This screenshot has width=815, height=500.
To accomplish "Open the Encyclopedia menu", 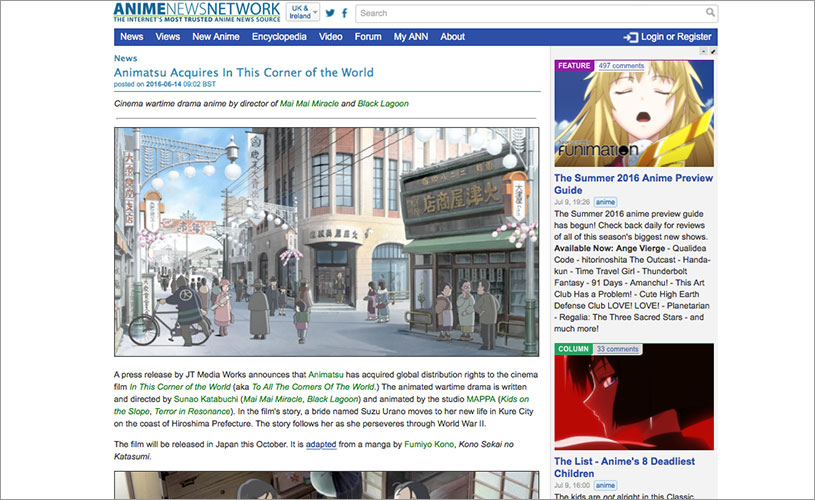I will 279,37.
